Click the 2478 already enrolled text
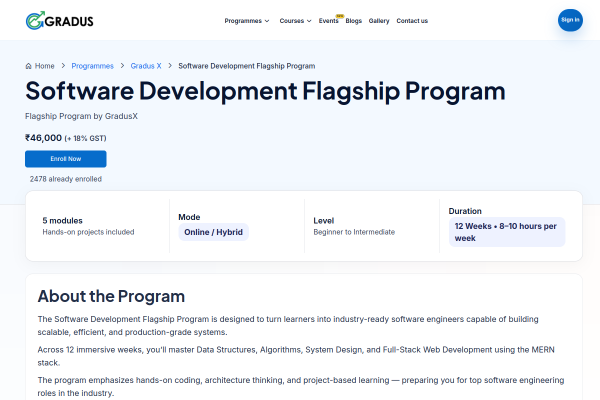This screenshot has height=400, width=600. coord(65,179)
